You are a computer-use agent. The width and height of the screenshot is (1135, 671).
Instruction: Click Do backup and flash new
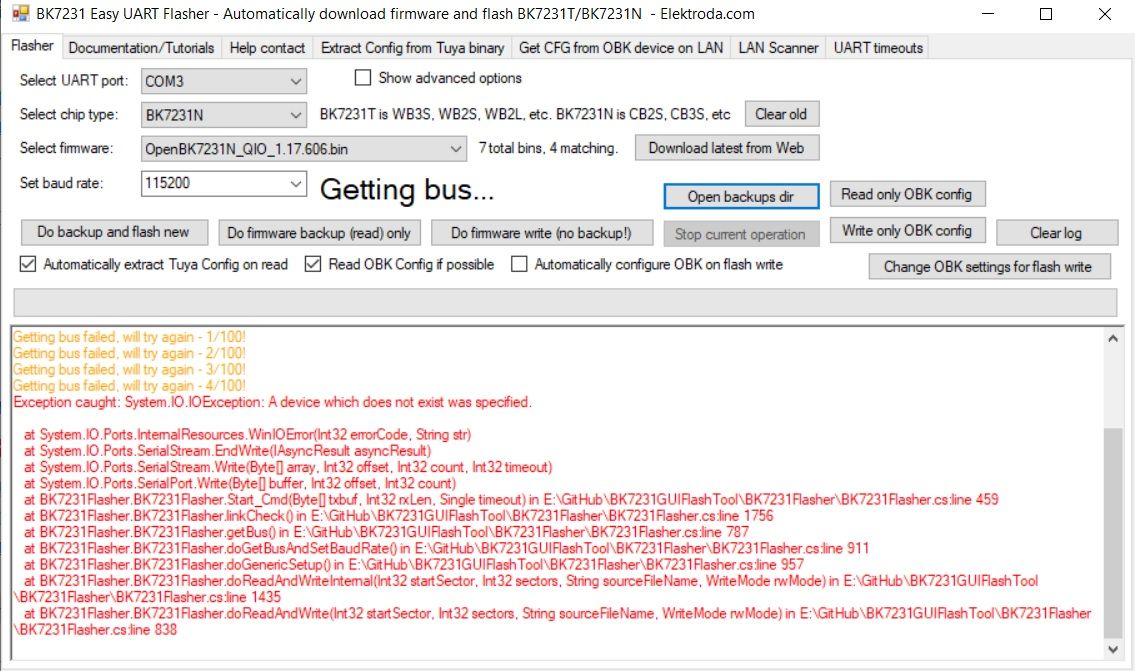pos(114,232)
